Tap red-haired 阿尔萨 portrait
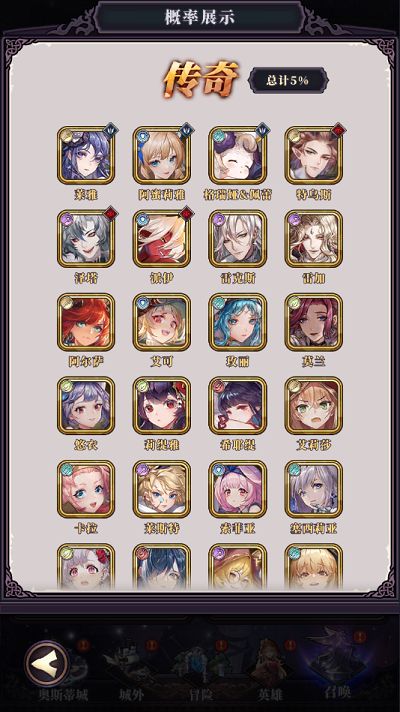 point(86,322)
